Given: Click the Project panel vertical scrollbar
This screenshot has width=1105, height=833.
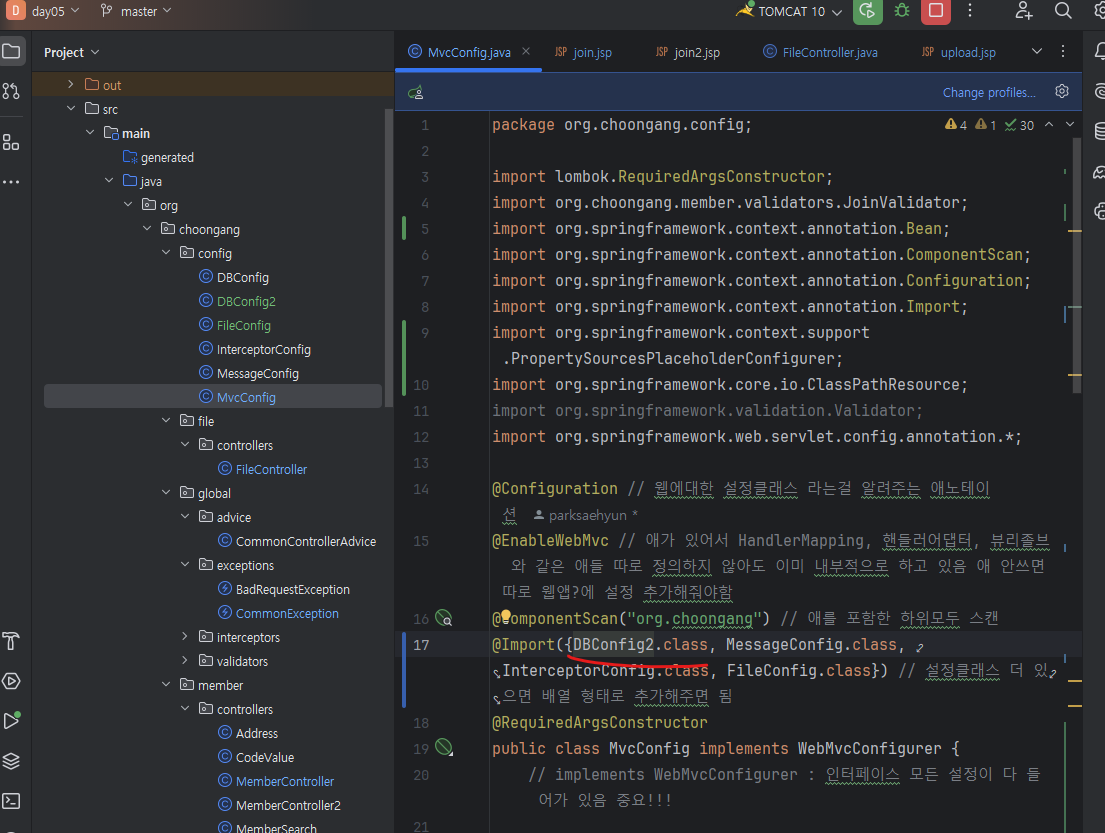Looking at the screenshot, I should 388,257.
